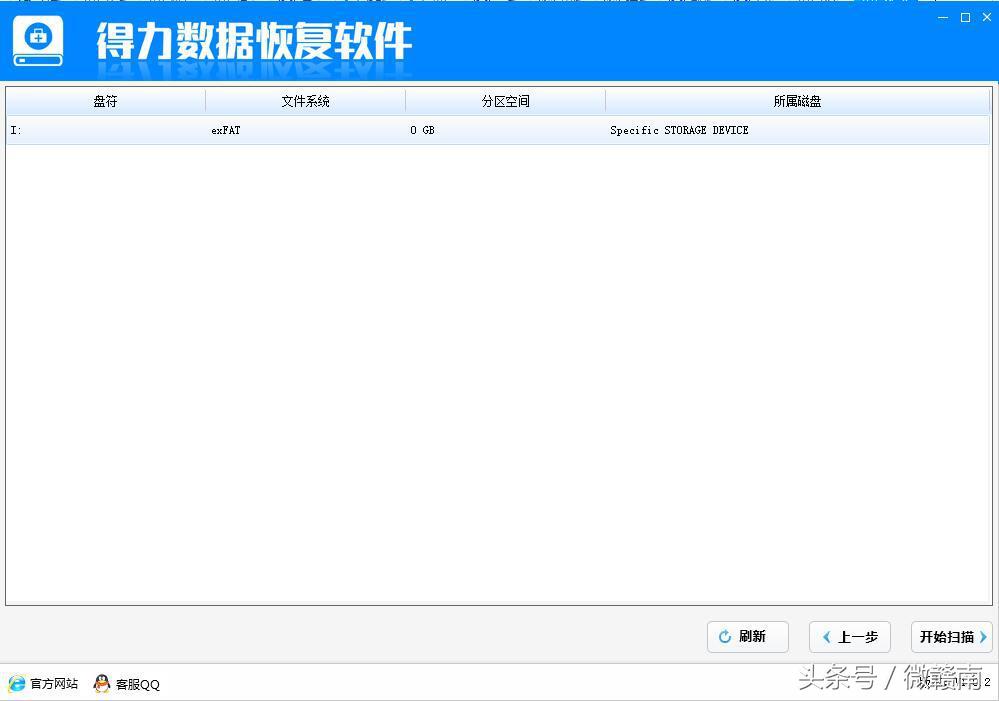Click the 文件系统 column header
Image resolution: width=999 pixels, height=701 pixels.
305,101
